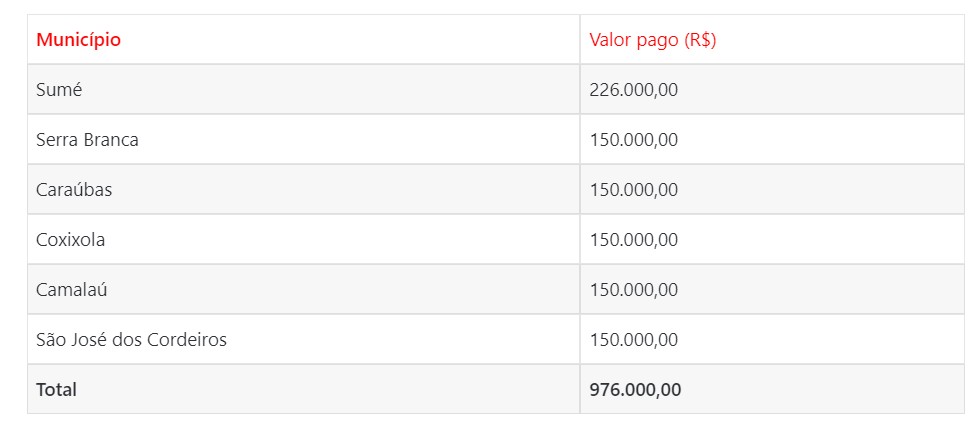Click the Serra Branca cell
977x445 pixels.
click(303, 140)
